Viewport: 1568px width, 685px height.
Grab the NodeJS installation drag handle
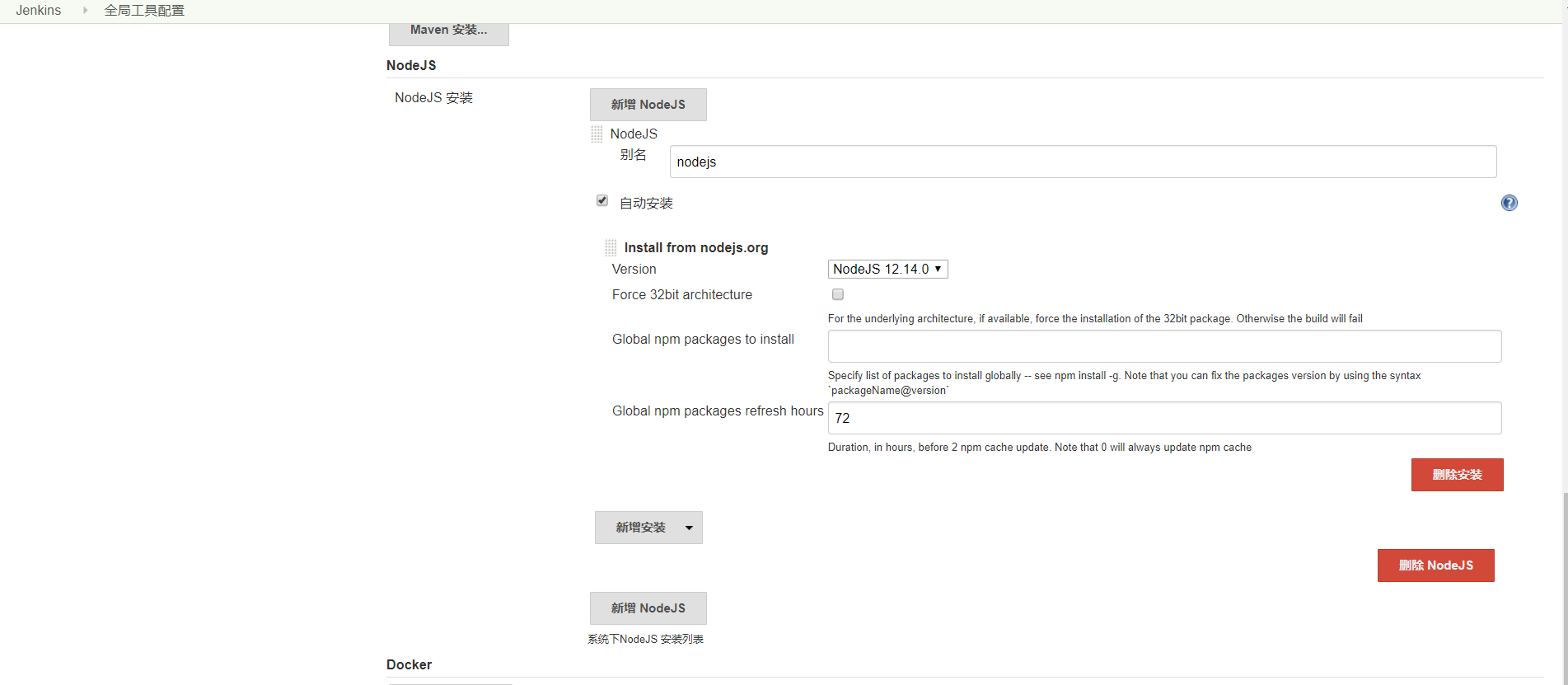tap(597, 134)
